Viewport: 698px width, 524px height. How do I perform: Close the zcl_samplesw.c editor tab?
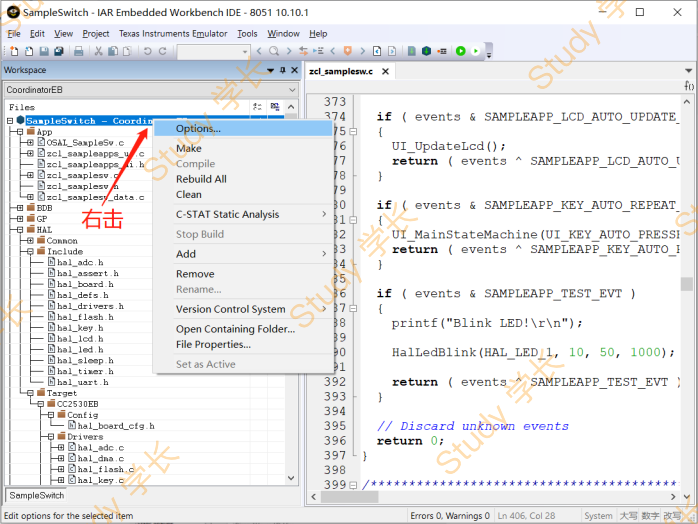pyautogui.click(x=386, y=71)
